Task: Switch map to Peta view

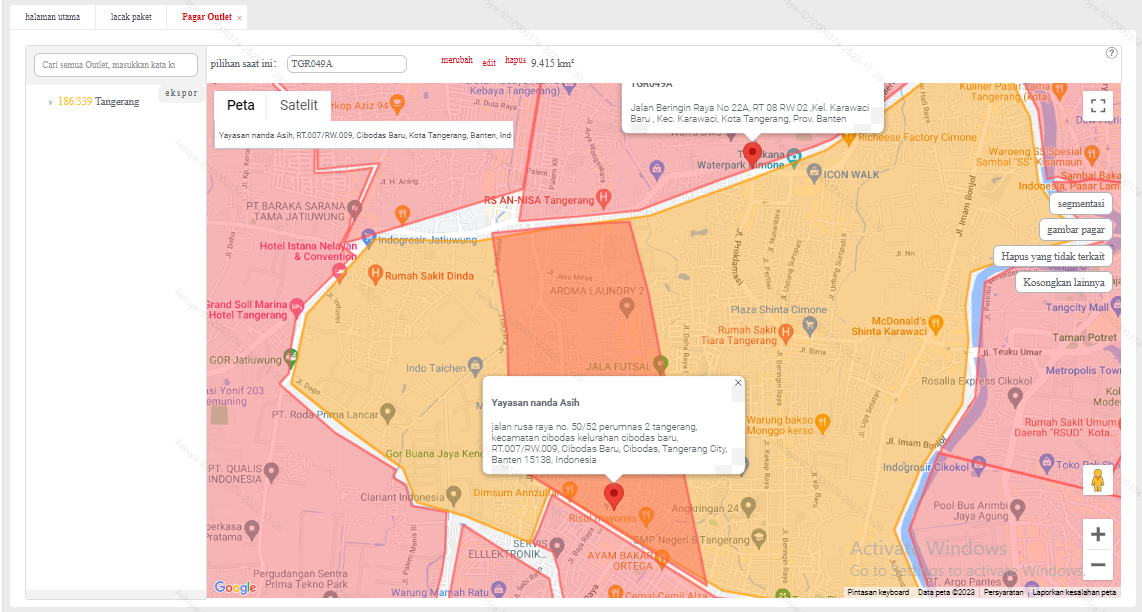Action: 240,106
